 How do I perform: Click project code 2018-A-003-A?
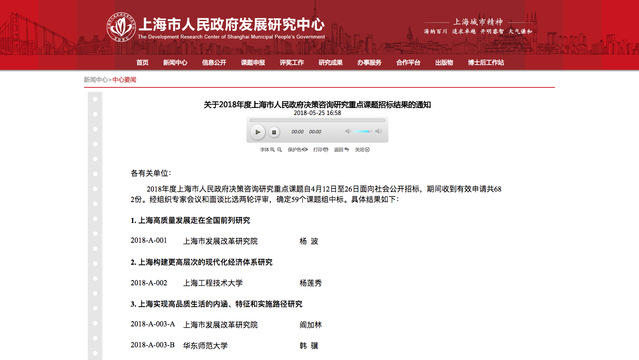tap(153, 324)
